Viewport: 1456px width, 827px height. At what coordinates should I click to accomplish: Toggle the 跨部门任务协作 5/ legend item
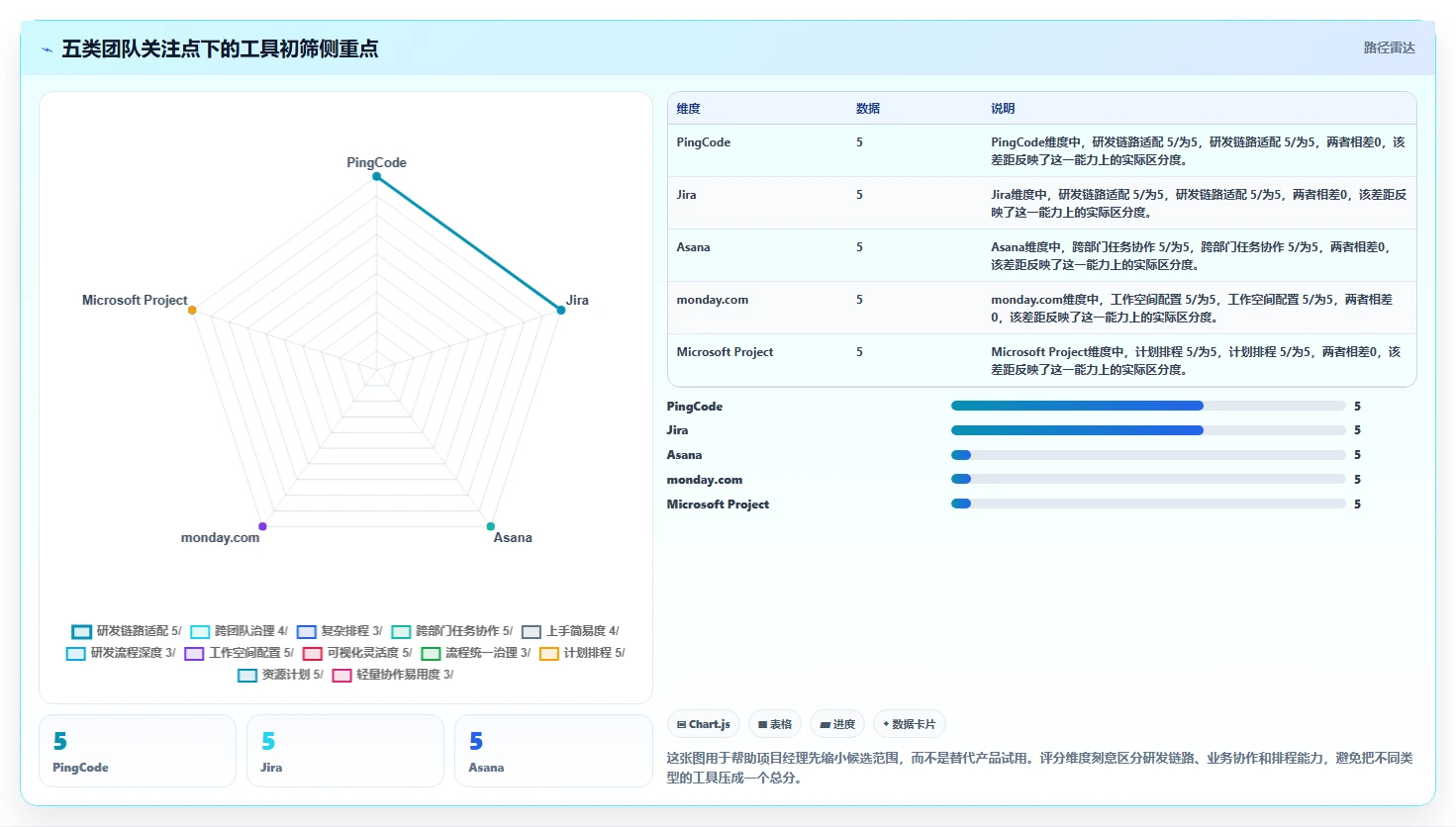[x=452, y=631]
